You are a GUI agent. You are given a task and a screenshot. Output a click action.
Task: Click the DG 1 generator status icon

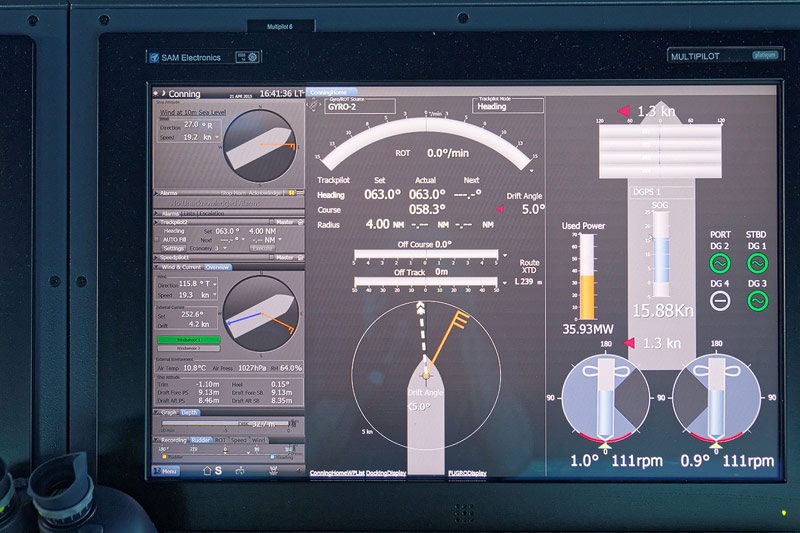(757, 263)
